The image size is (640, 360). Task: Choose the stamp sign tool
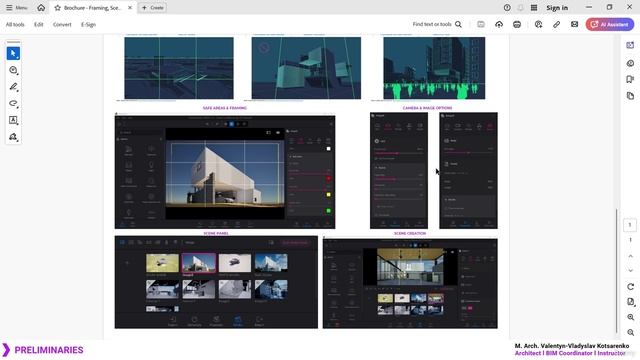(x=13, y=137)
